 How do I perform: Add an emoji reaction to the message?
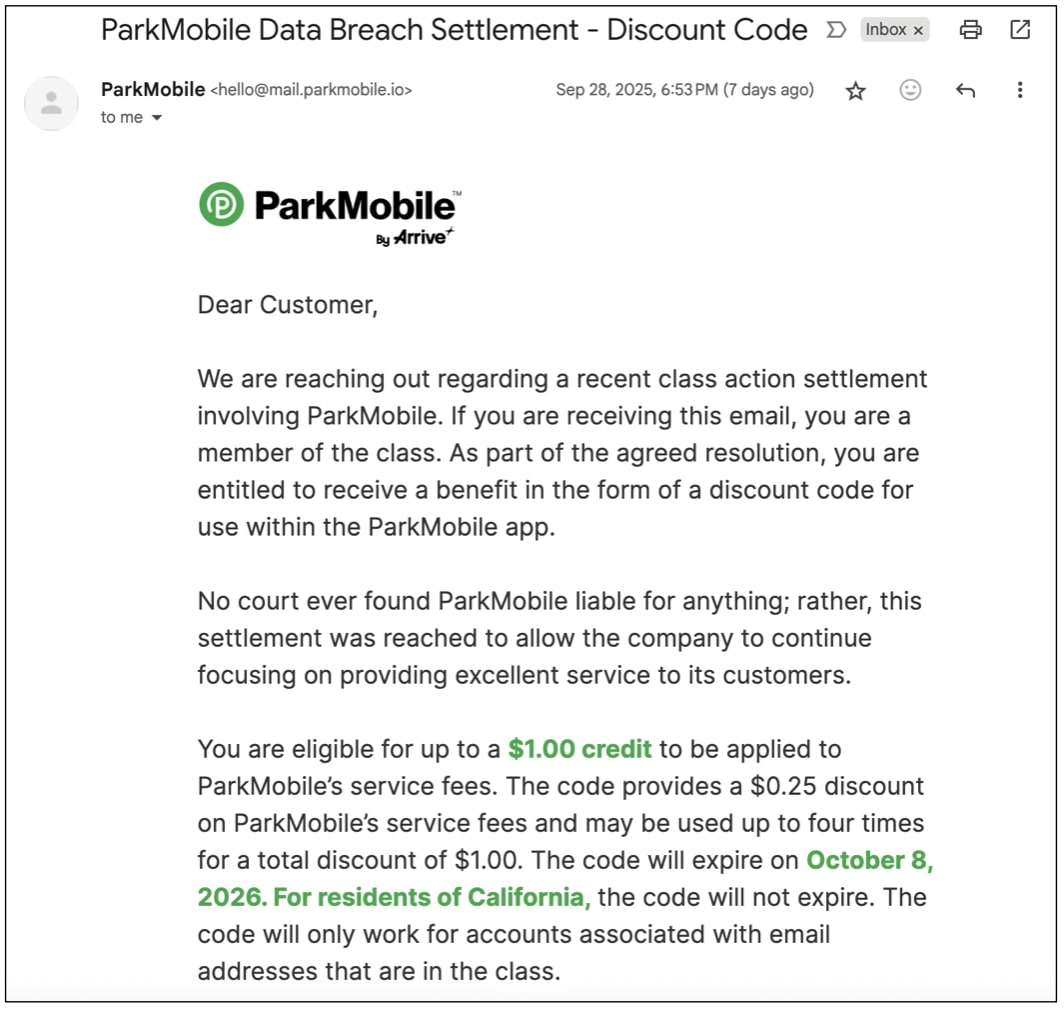point(910,90)
